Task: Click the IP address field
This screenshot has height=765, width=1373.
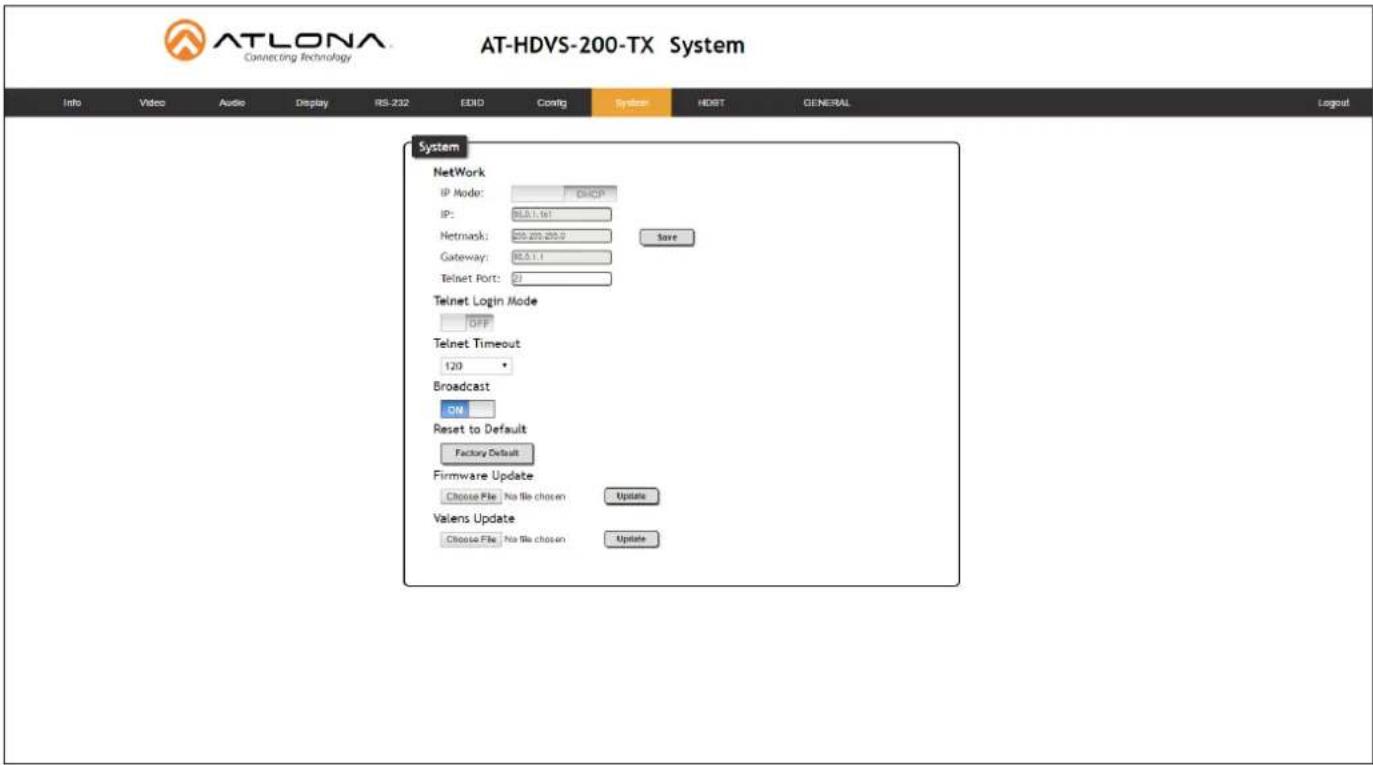Action: 561,213
